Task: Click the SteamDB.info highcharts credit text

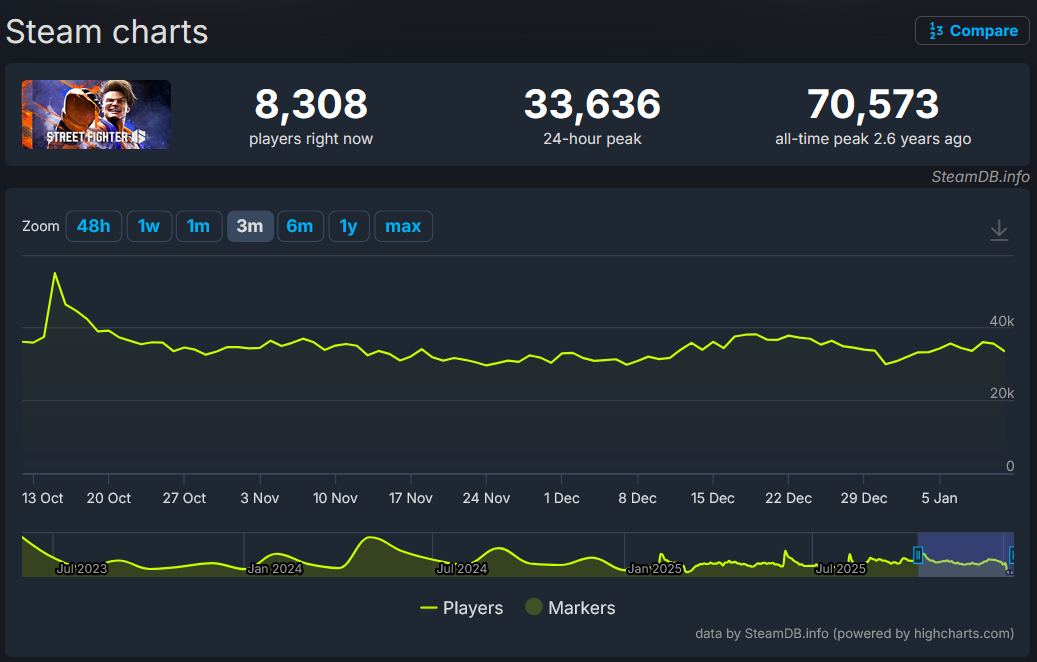Action: pos(854,634)
